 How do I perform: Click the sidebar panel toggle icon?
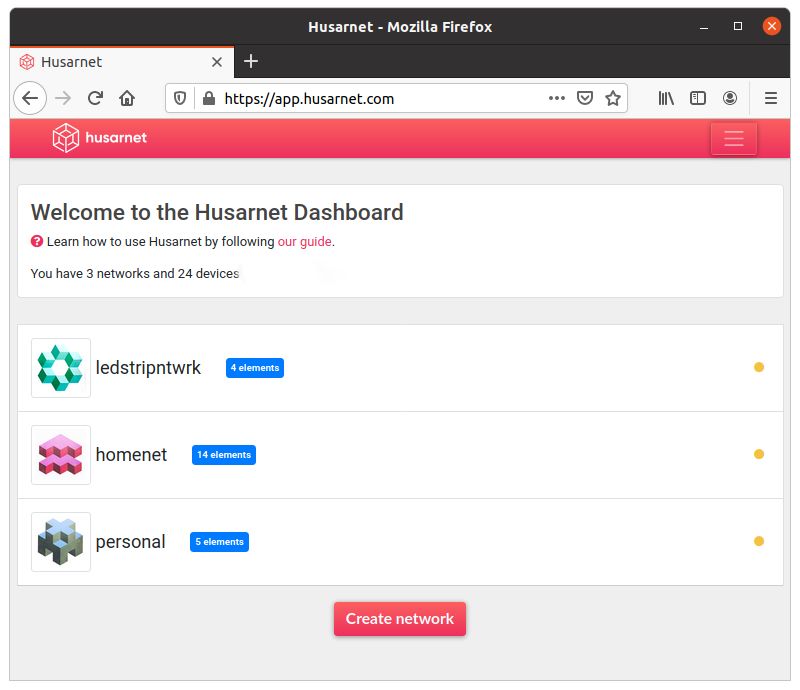click(x=698, y=98)
